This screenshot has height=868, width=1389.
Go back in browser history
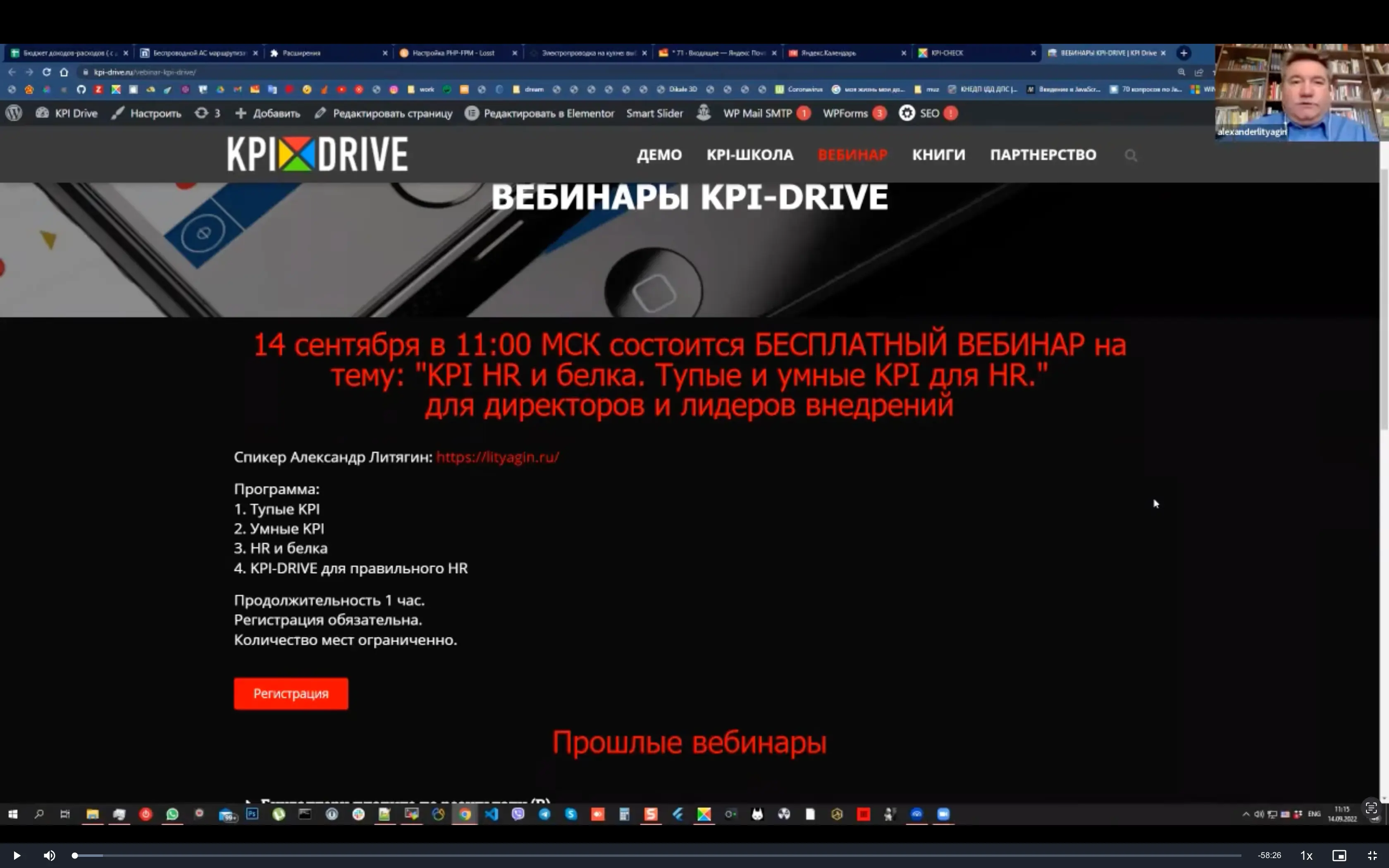(x=12, y=72)
